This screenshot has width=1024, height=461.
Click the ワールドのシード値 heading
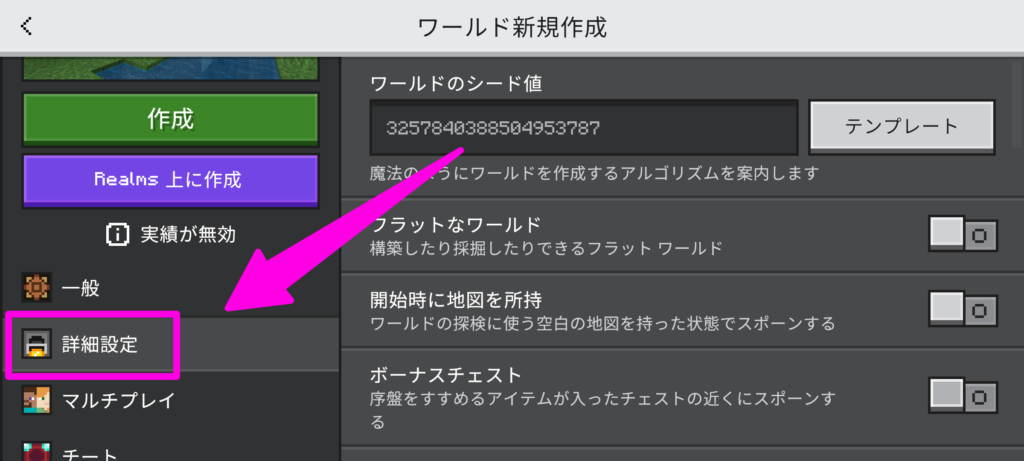coord(456,84)
